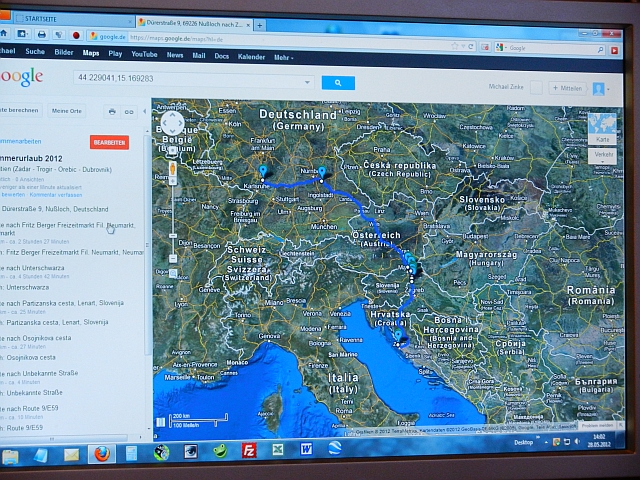Viewport: 640px width, 480px height.
Task: Open News in Google bar
Action: [175, 55]
